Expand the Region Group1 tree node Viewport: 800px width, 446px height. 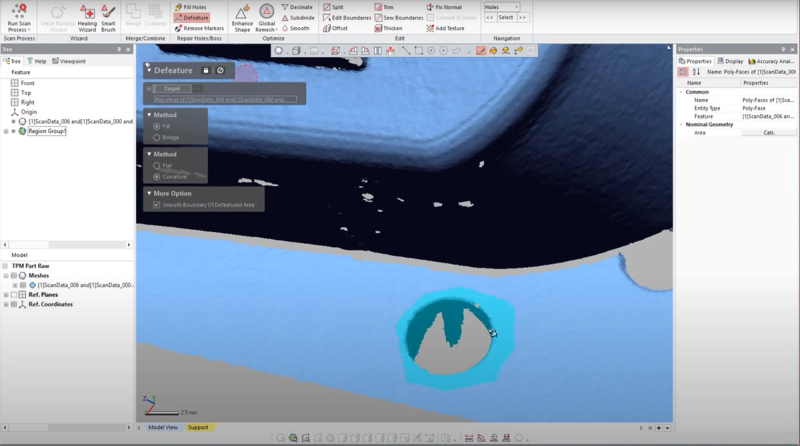6,131
